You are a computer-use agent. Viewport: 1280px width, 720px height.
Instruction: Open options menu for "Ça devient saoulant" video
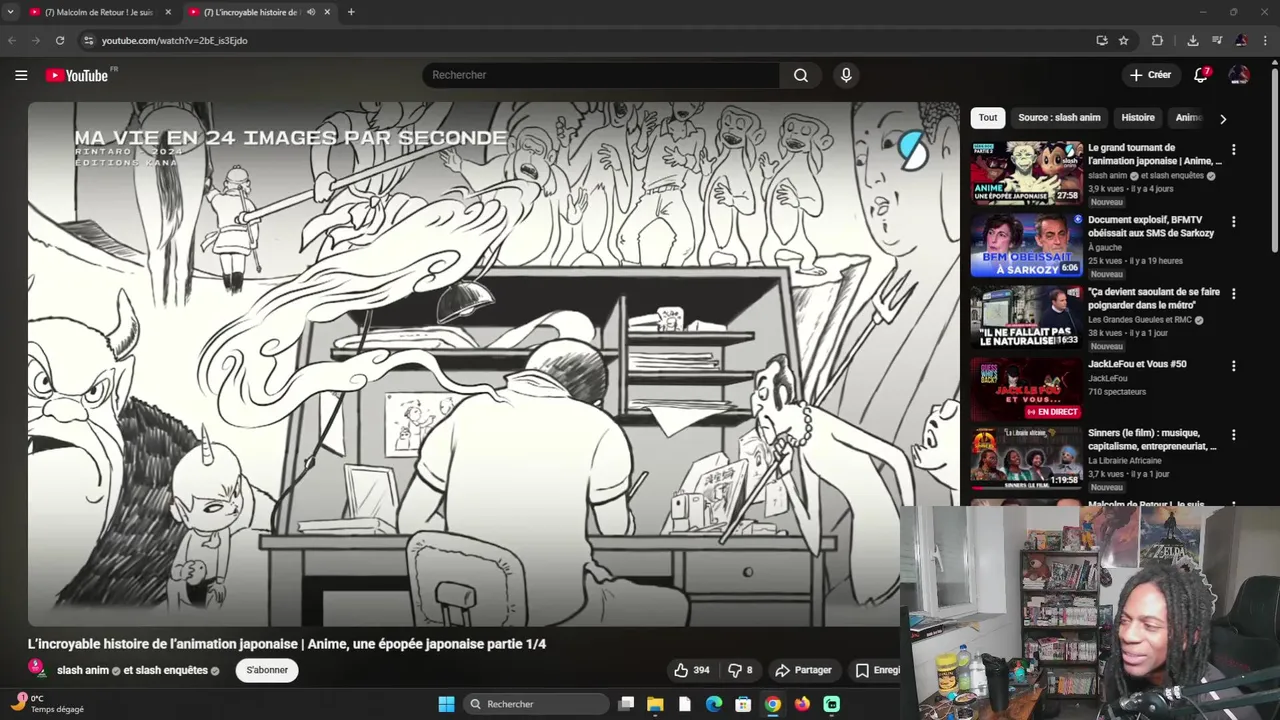[1233, 293]
